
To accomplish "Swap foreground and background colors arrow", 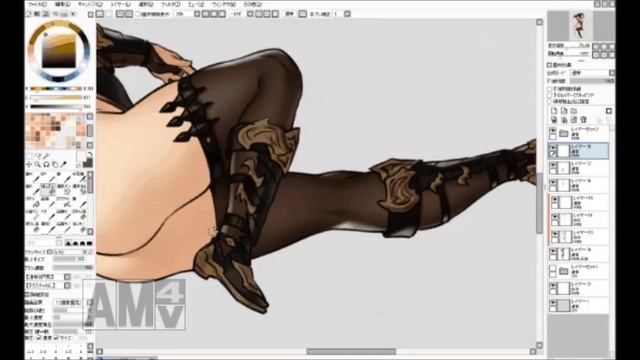I will 90,155.
